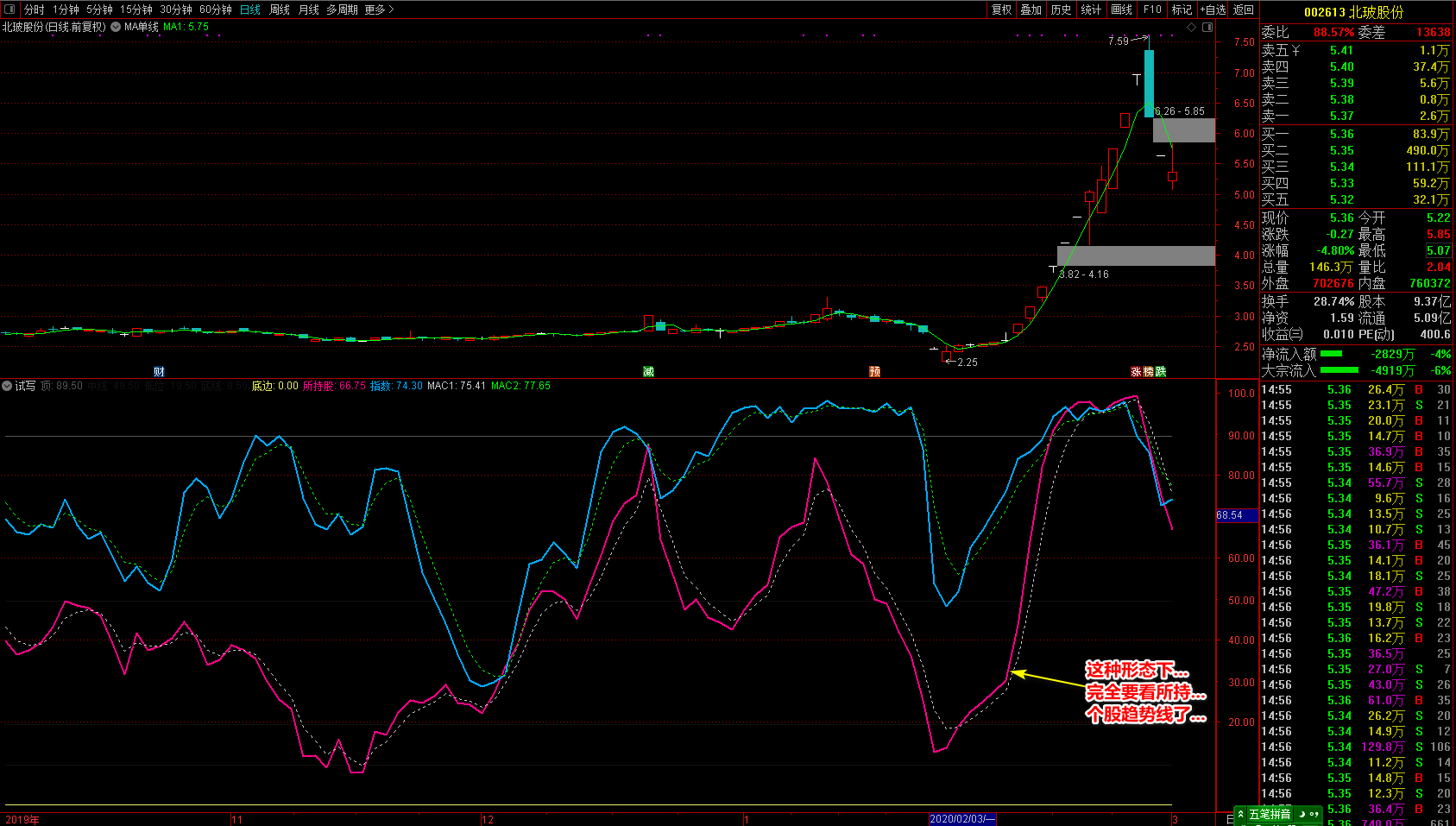Expand 更多 period options

click(x=379, y=9)
